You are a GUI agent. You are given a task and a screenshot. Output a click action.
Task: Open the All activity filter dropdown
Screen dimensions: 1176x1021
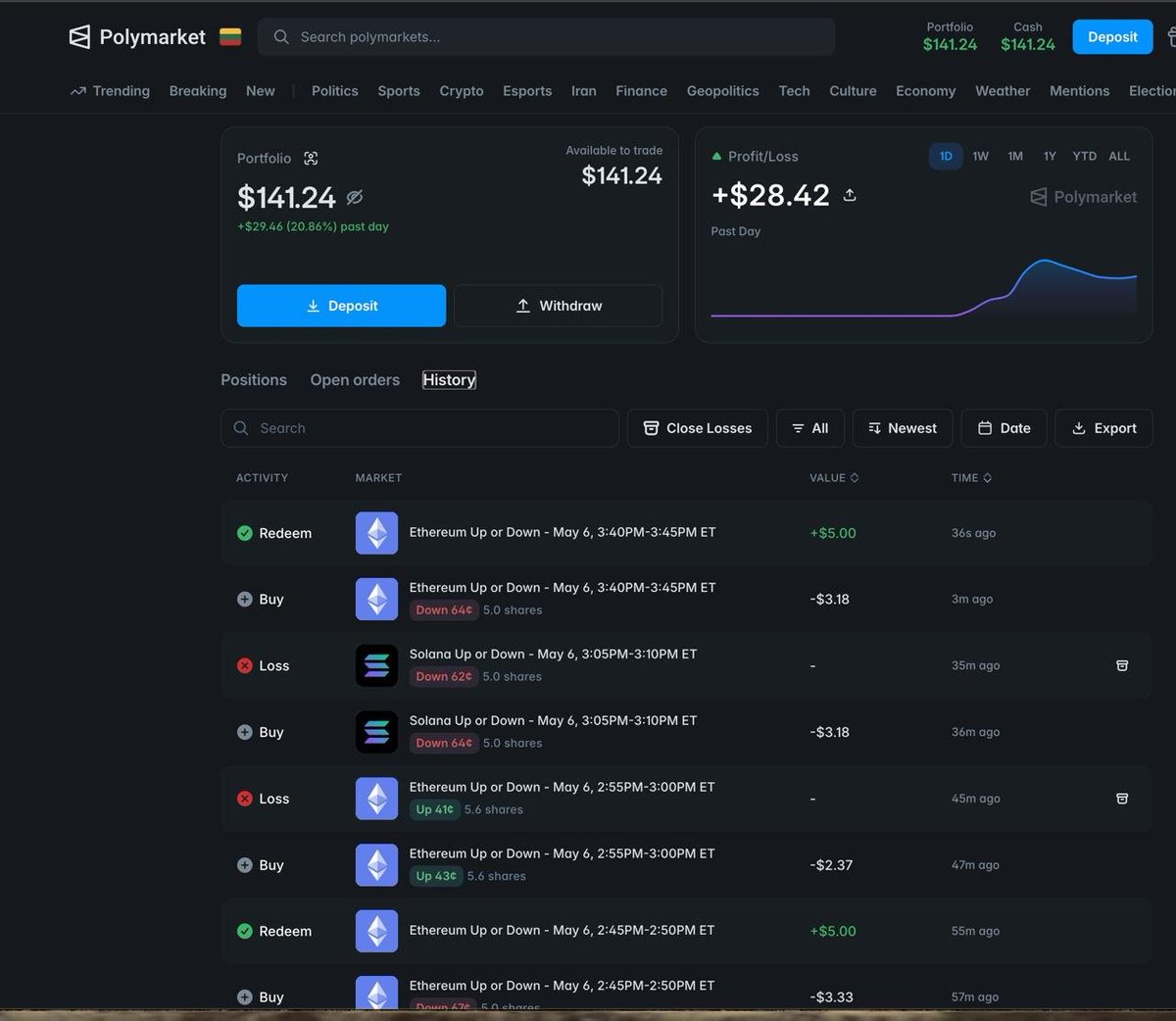click(809, 428)
